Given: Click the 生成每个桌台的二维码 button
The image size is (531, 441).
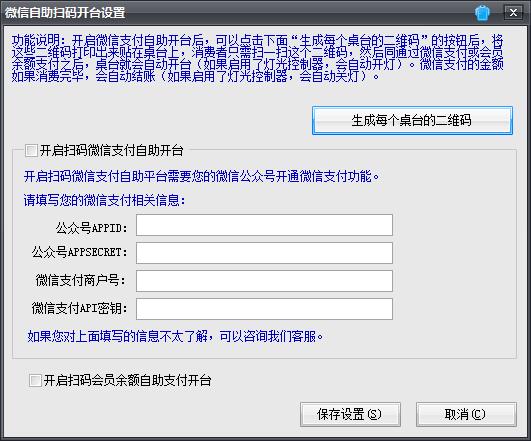Looking at the screenshot, I should click(x=412, y=120).
